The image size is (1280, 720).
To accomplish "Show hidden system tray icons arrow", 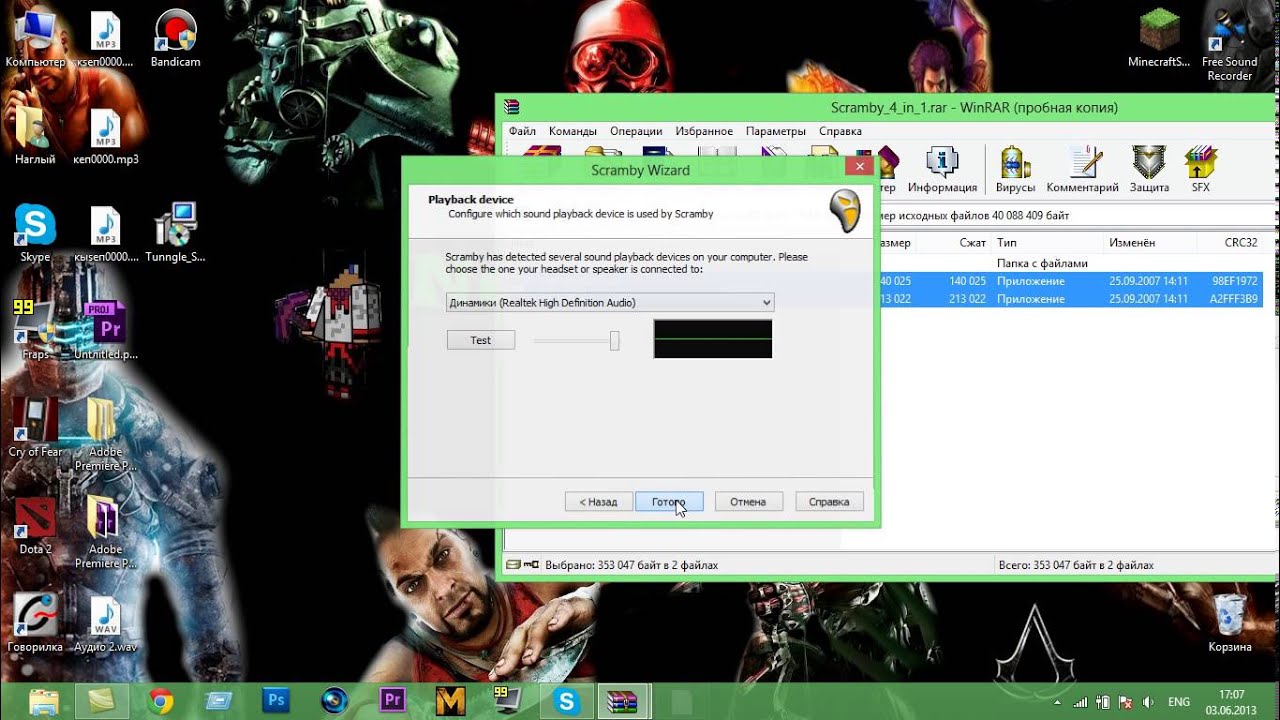I will click(x=1058, y=702).
